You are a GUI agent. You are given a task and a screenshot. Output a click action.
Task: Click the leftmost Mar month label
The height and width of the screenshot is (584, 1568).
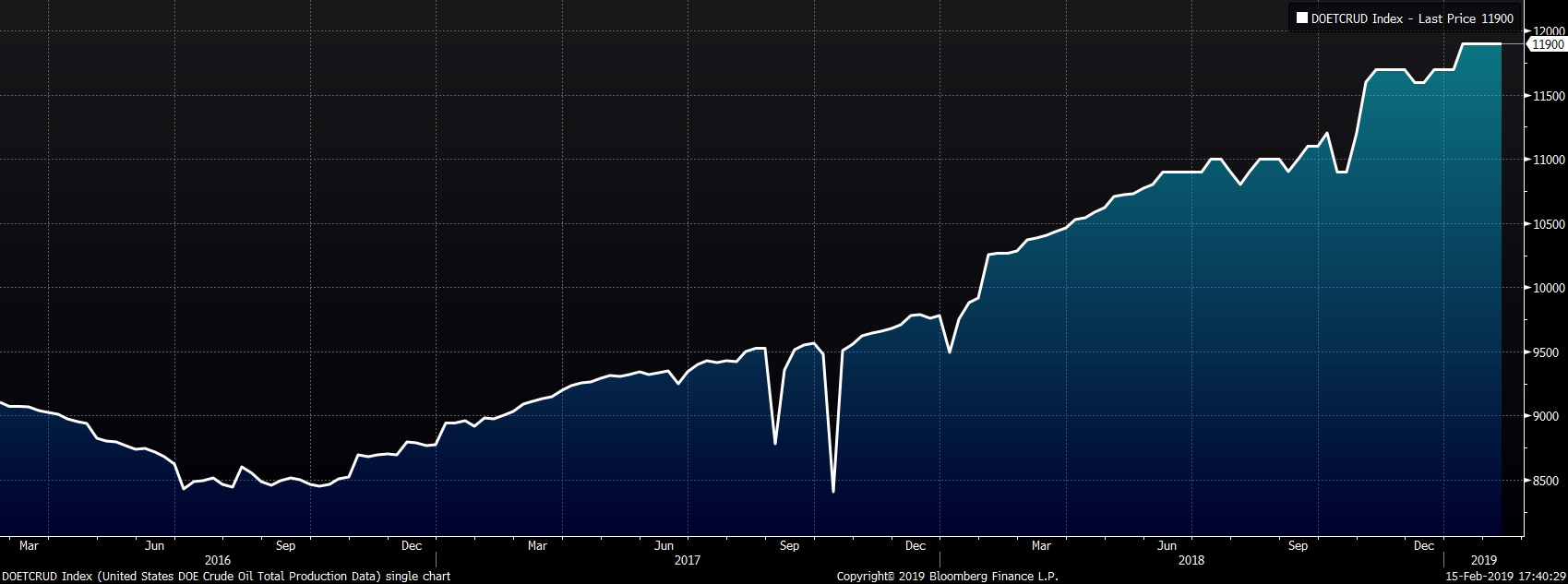30,546
